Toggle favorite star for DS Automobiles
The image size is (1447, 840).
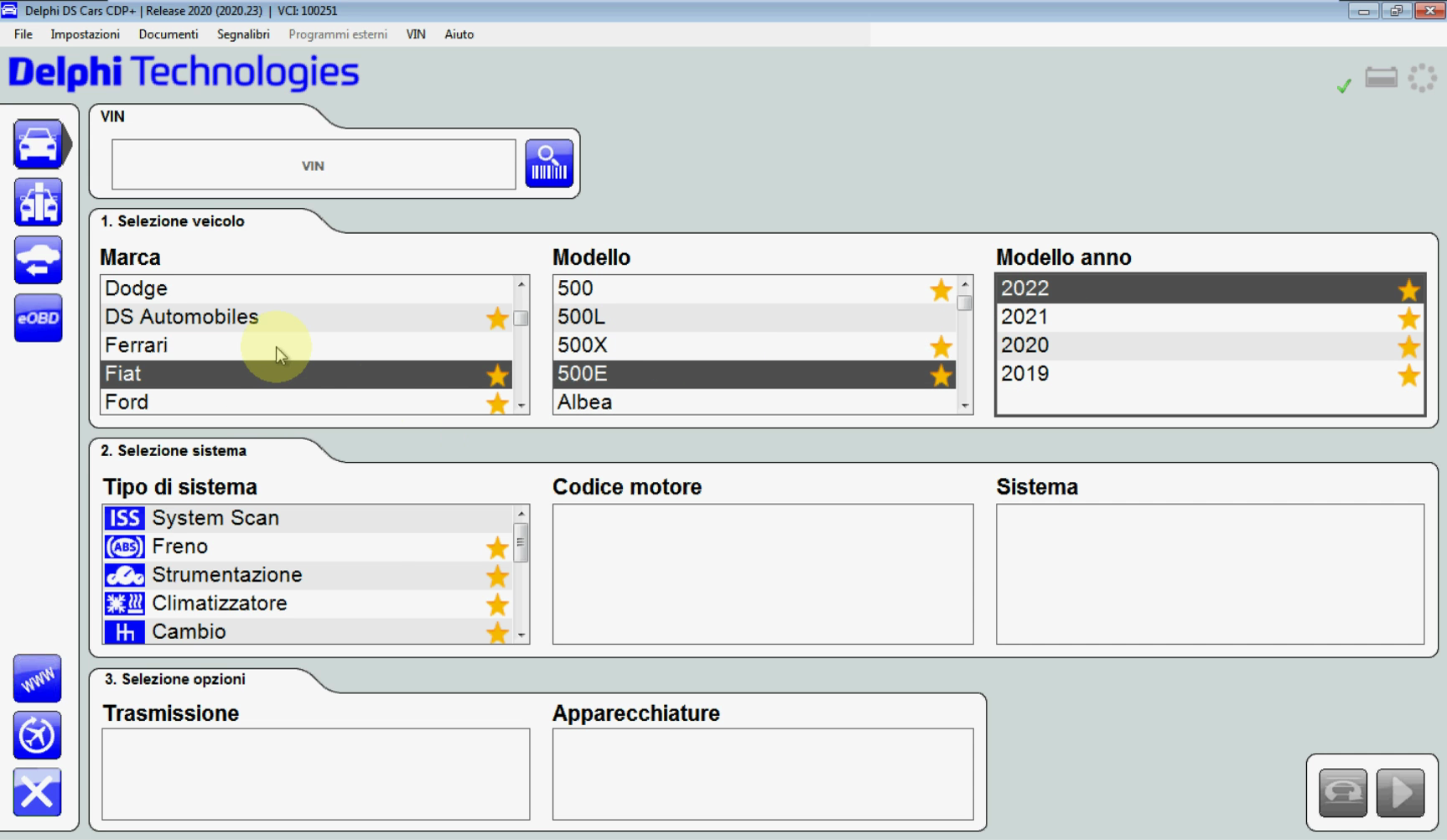pos(497,318)
